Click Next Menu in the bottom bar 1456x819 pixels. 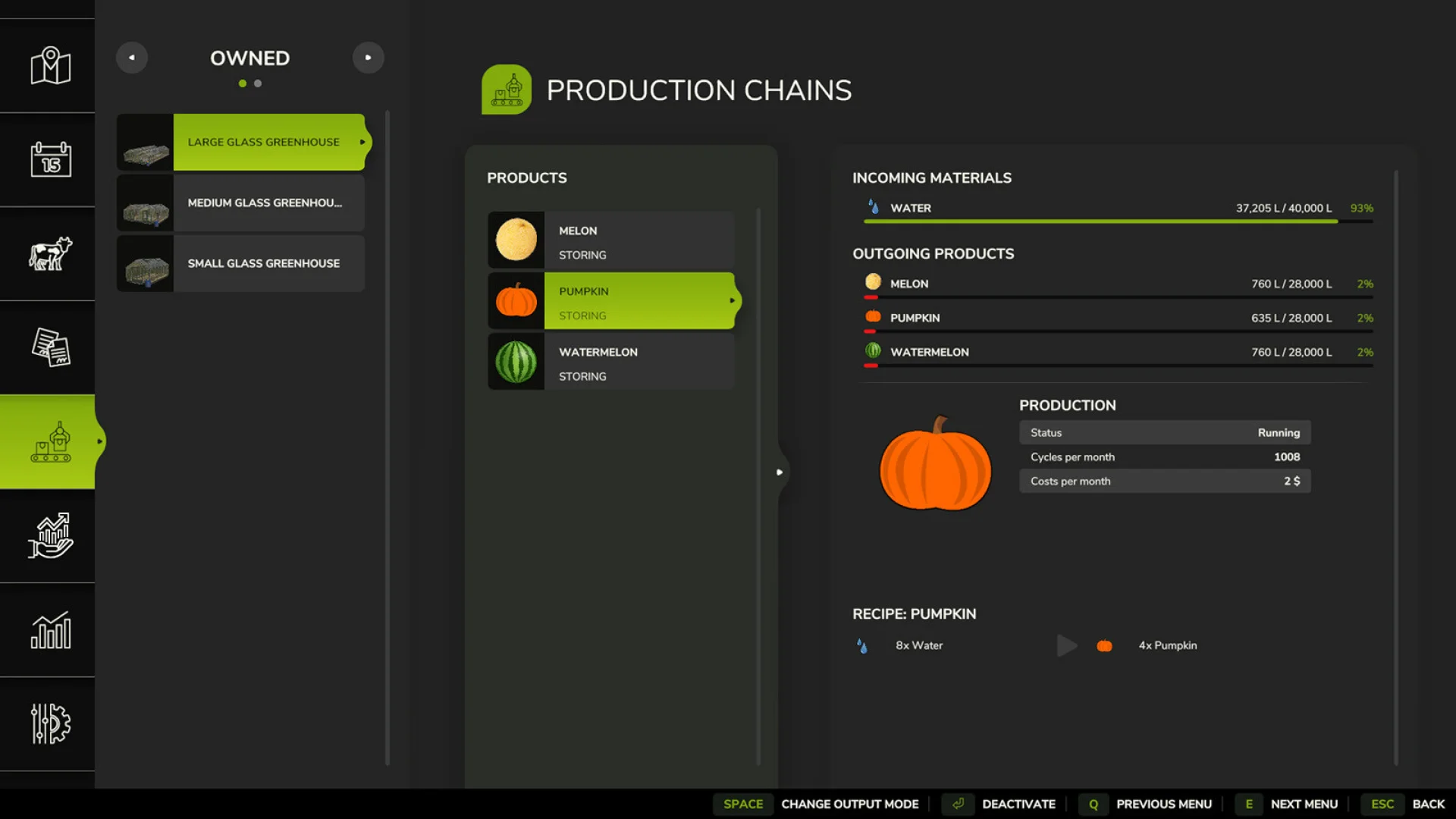1304,803
